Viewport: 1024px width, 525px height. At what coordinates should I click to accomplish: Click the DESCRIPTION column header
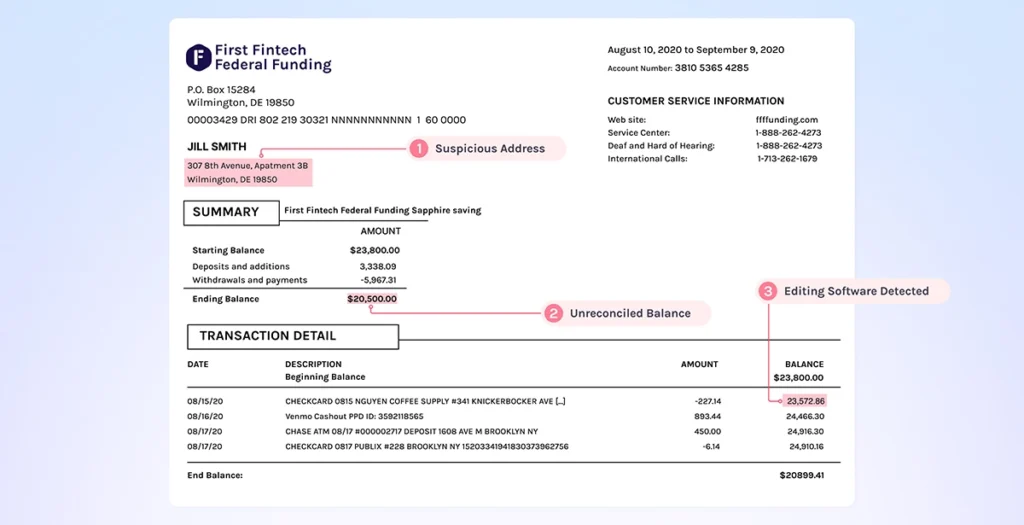[313, 364]
